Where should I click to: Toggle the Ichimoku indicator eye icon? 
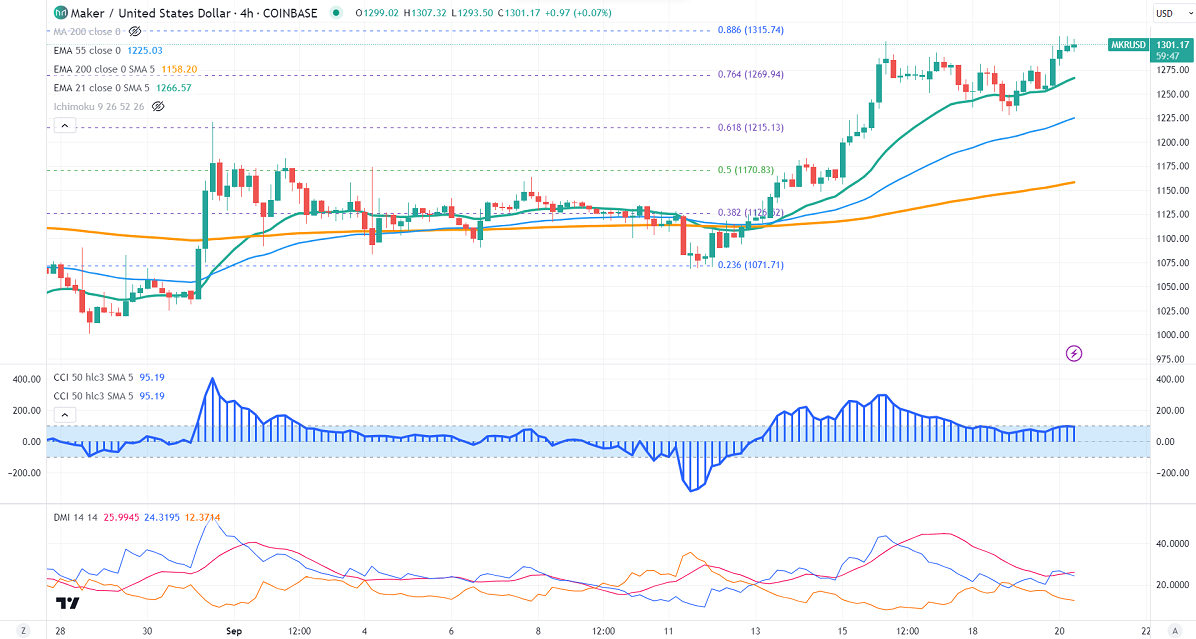coord(158,107)
